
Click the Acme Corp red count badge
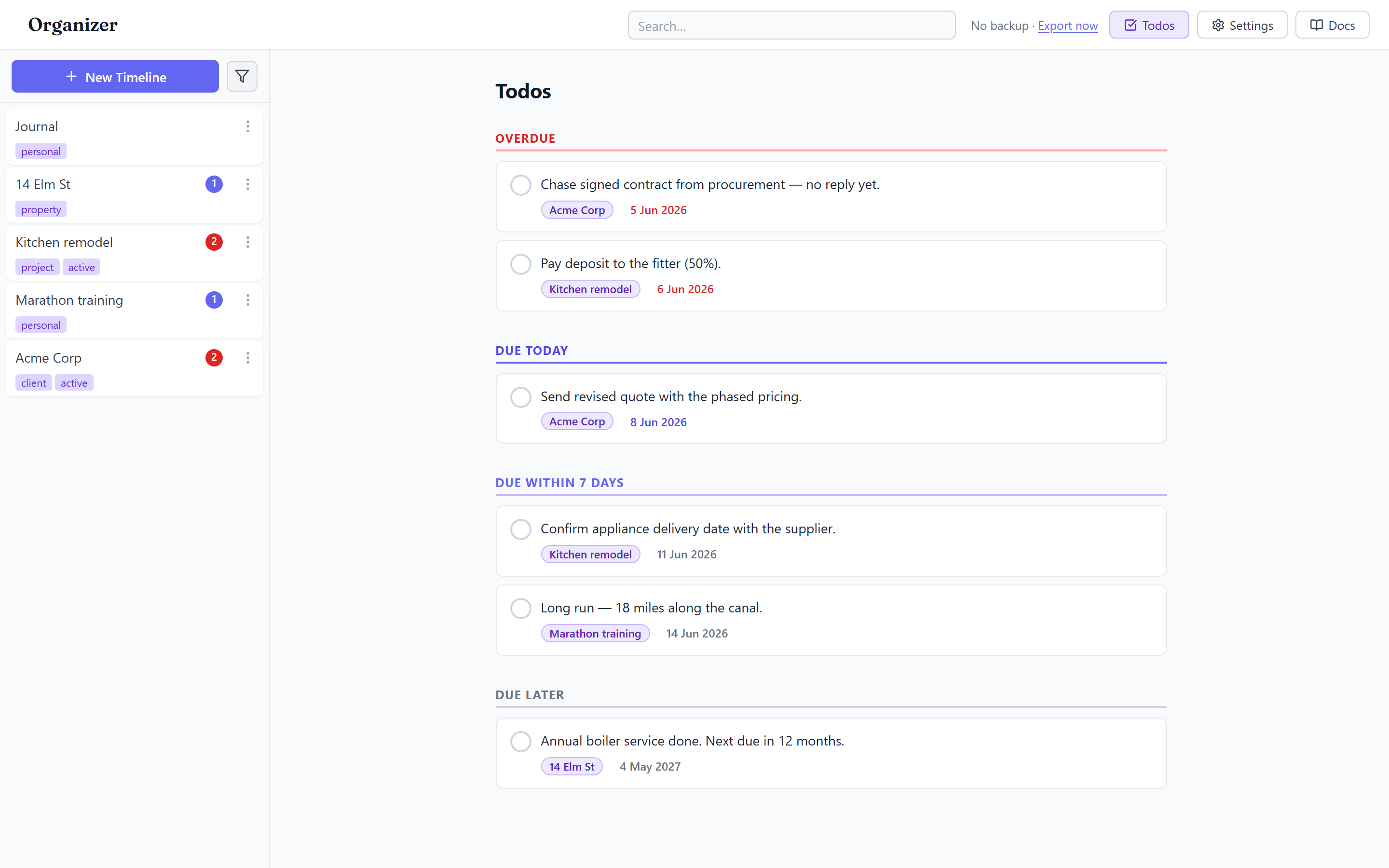coord(214,358)
